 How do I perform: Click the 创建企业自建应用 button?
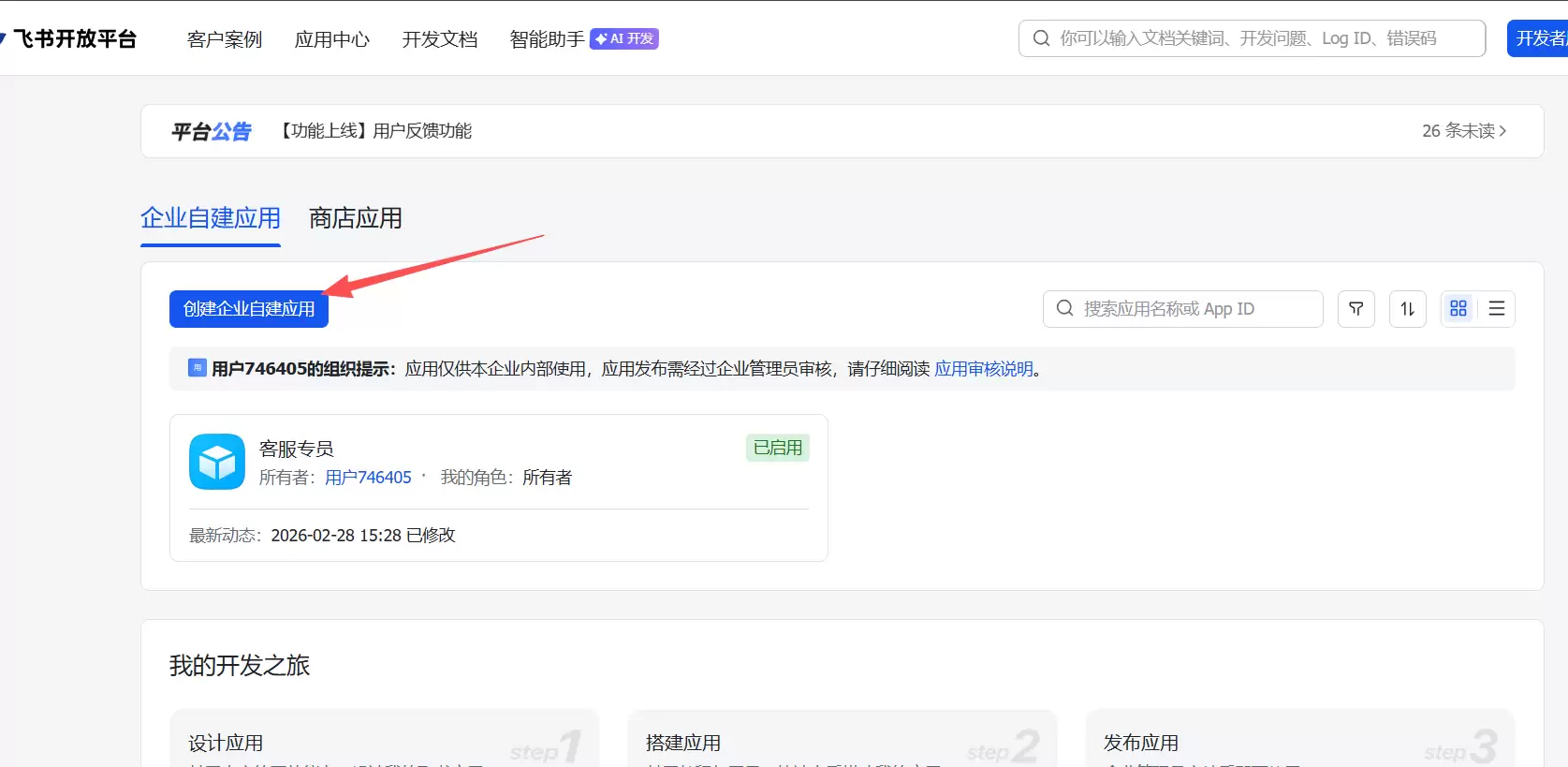pos(249,309)
